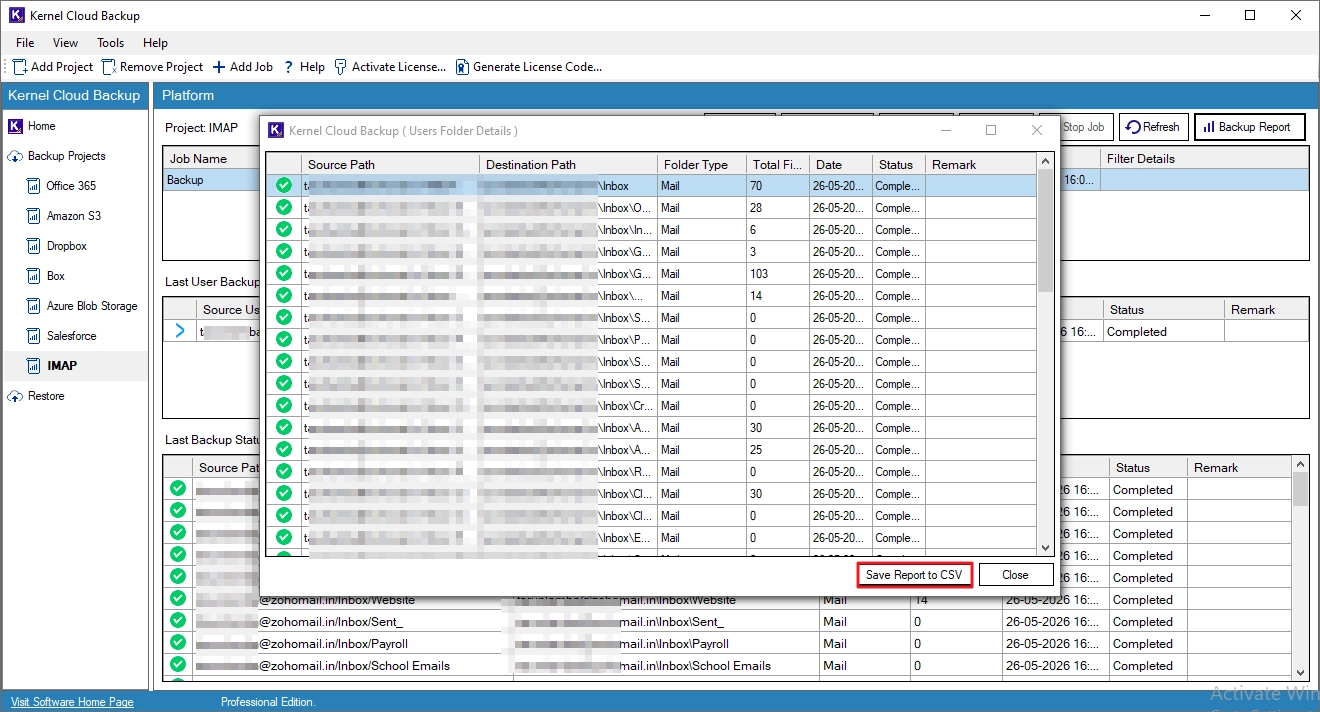Click the Generate License Code toolbar icon
This screenshot has height=712, width=1320.
pos(462,67)
